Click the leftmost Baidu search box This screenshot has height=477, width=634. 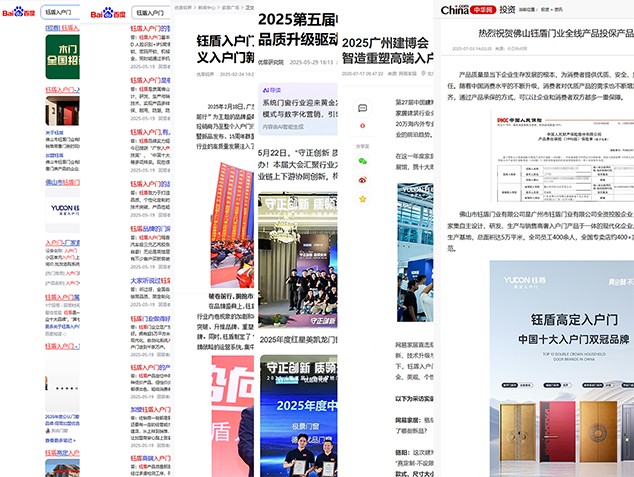[66, 13]
